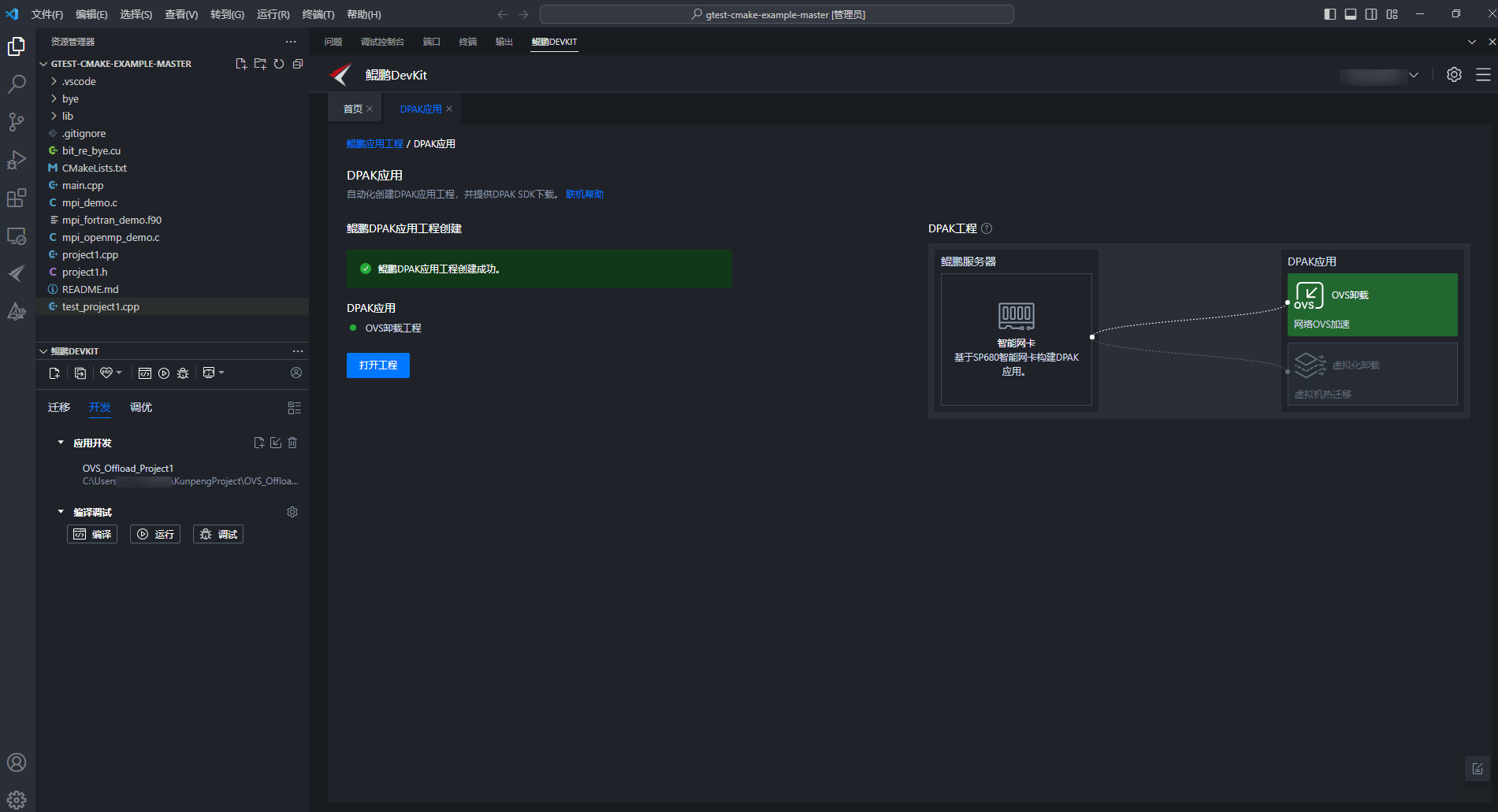Click 编译 button in 编译调试

tap(92, 534)
